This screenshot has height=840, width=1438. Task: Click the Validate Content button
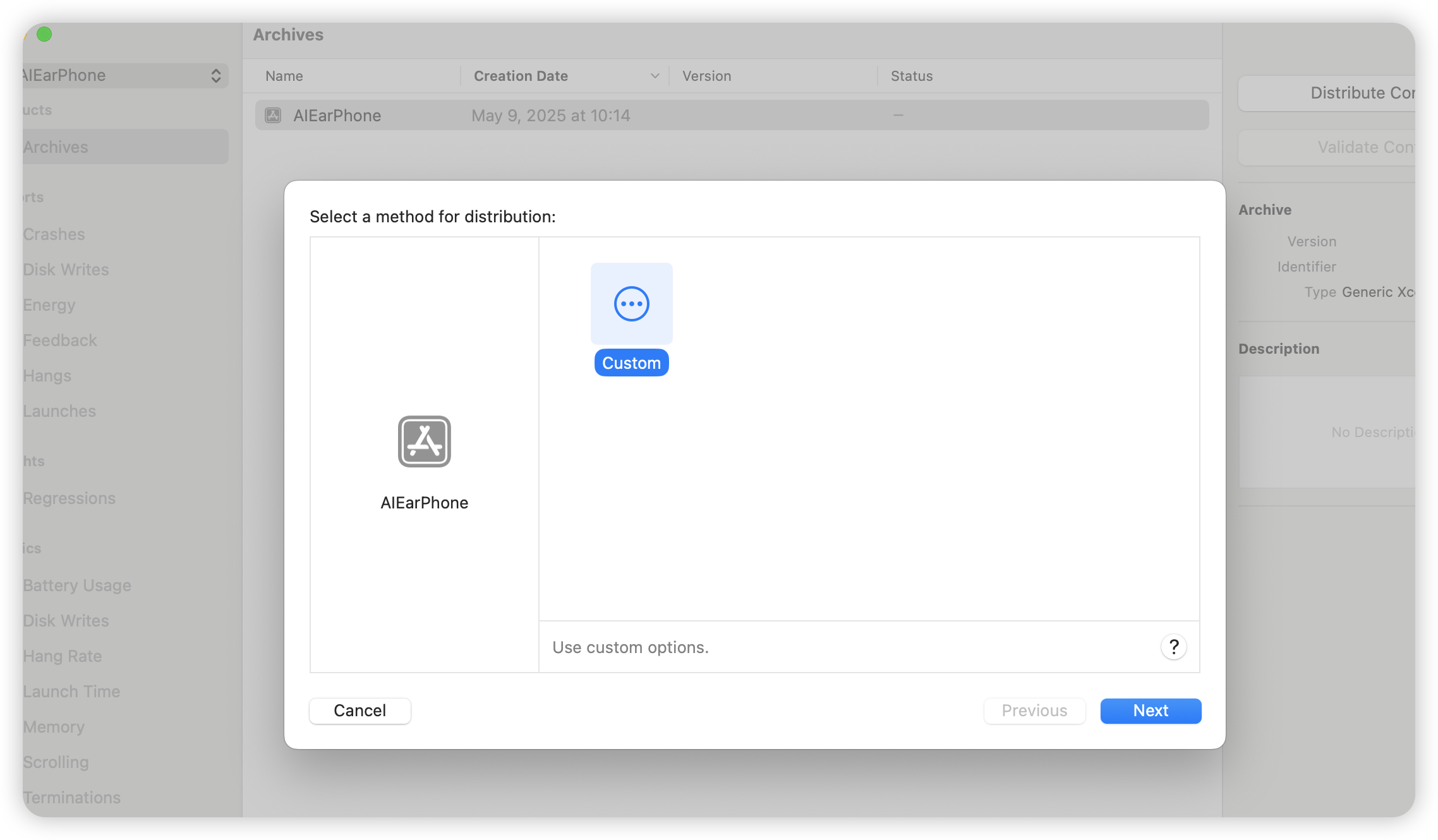pyautogui.click(x=1326, y=148)
